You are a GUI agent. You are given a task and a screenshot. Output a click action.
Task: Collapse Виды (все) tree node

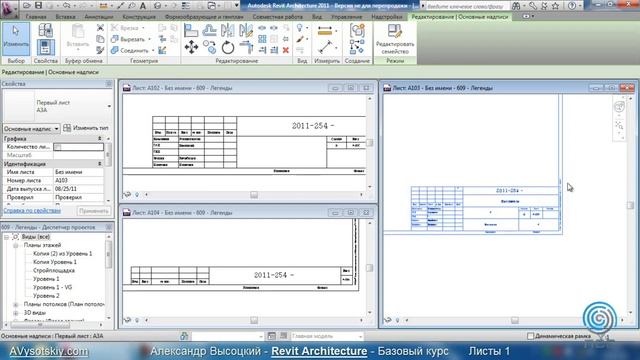[6, 237]
